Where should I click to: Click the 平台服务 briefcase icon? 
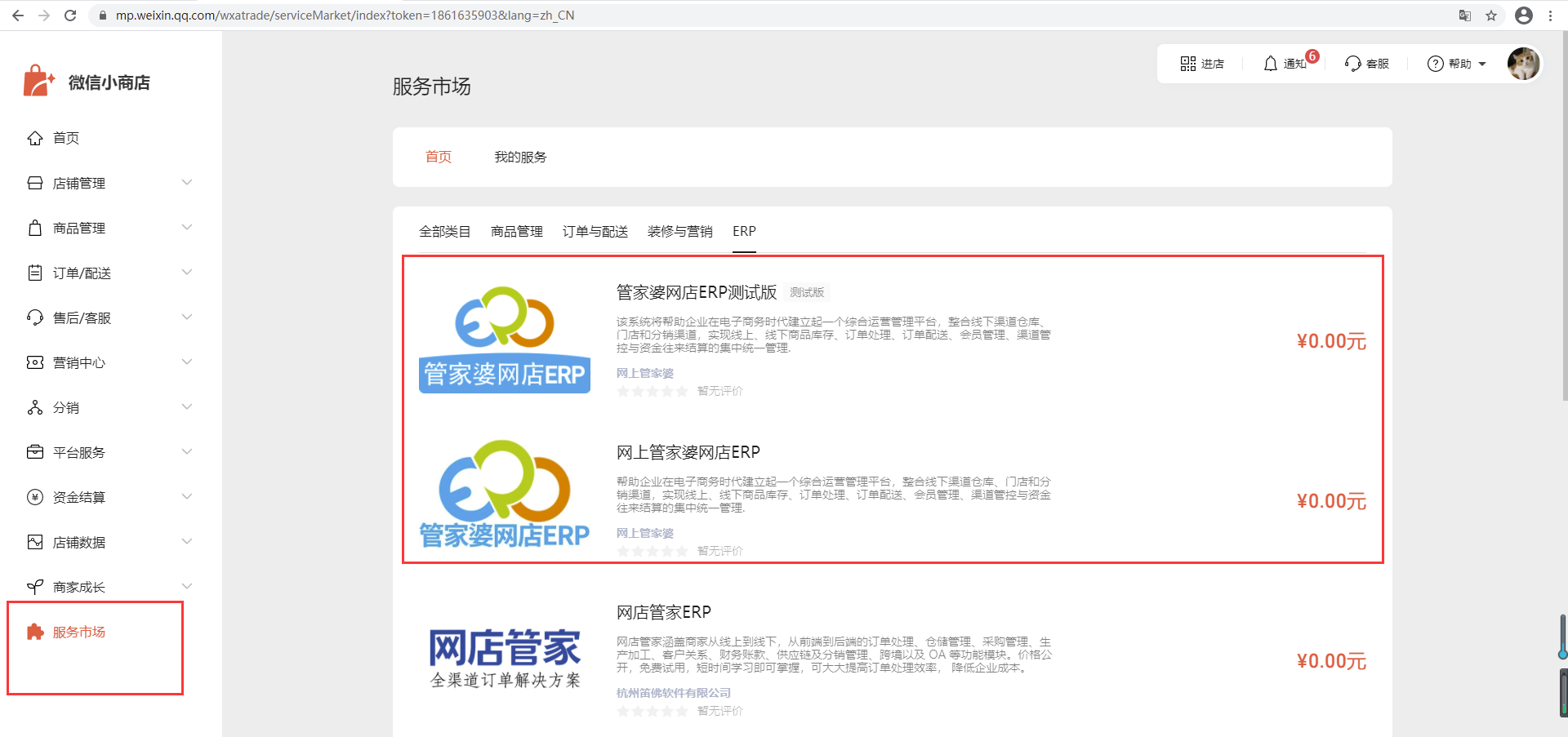35,452
